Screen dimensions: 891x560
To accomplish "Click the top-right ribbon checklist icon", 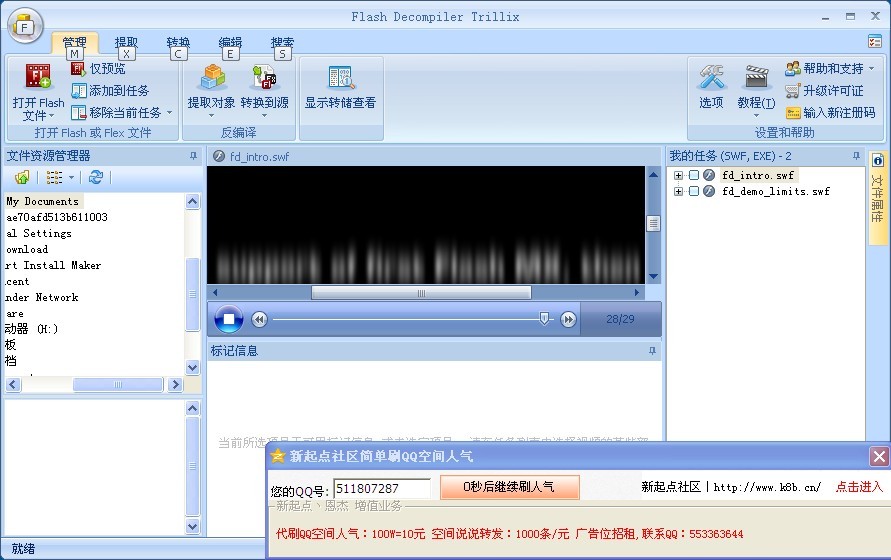I will tap(875, 41).
